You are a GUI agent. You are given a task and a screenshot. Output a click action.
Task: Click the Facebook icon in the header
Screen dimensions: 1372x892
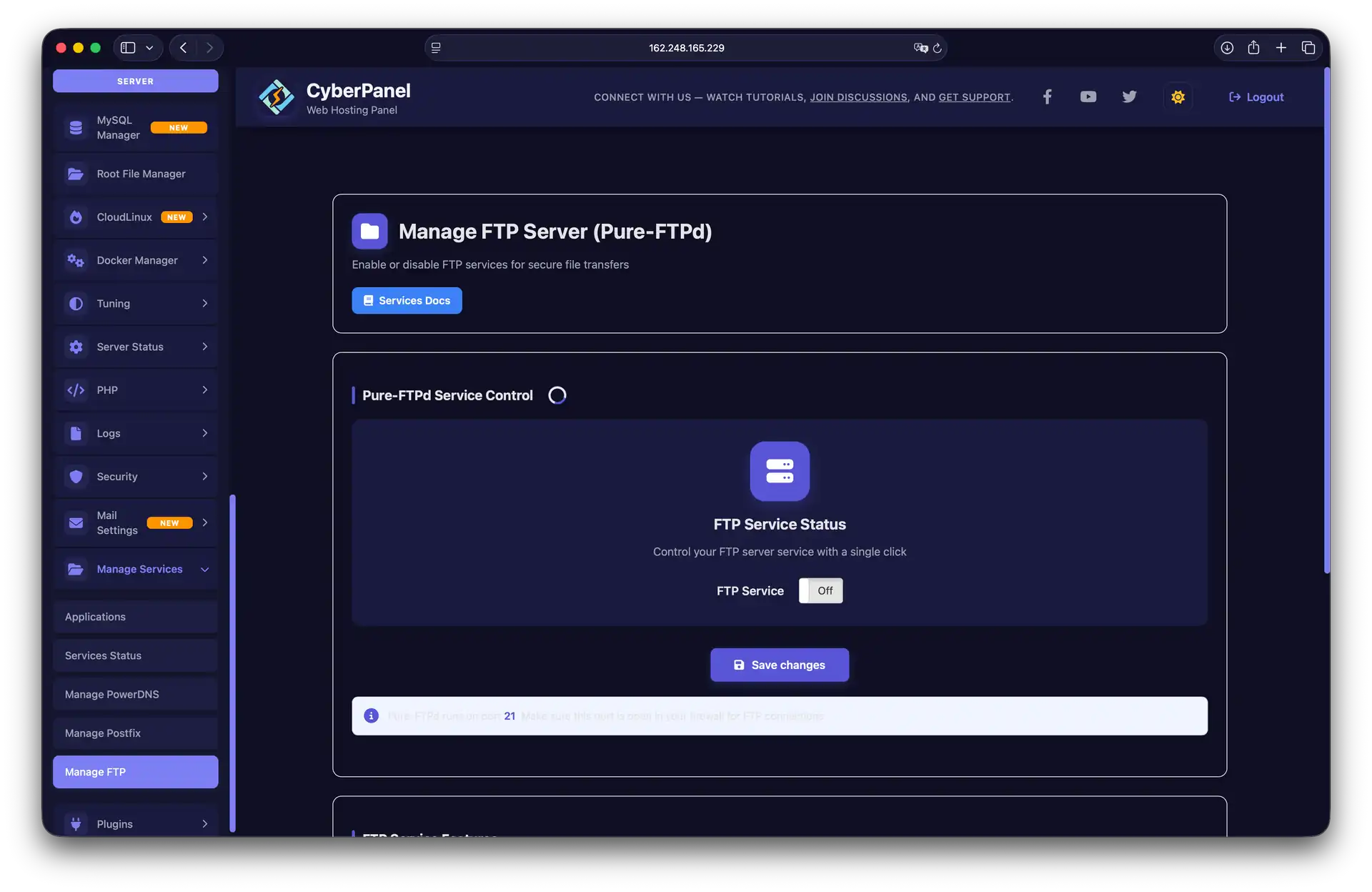click(1047, 96)
